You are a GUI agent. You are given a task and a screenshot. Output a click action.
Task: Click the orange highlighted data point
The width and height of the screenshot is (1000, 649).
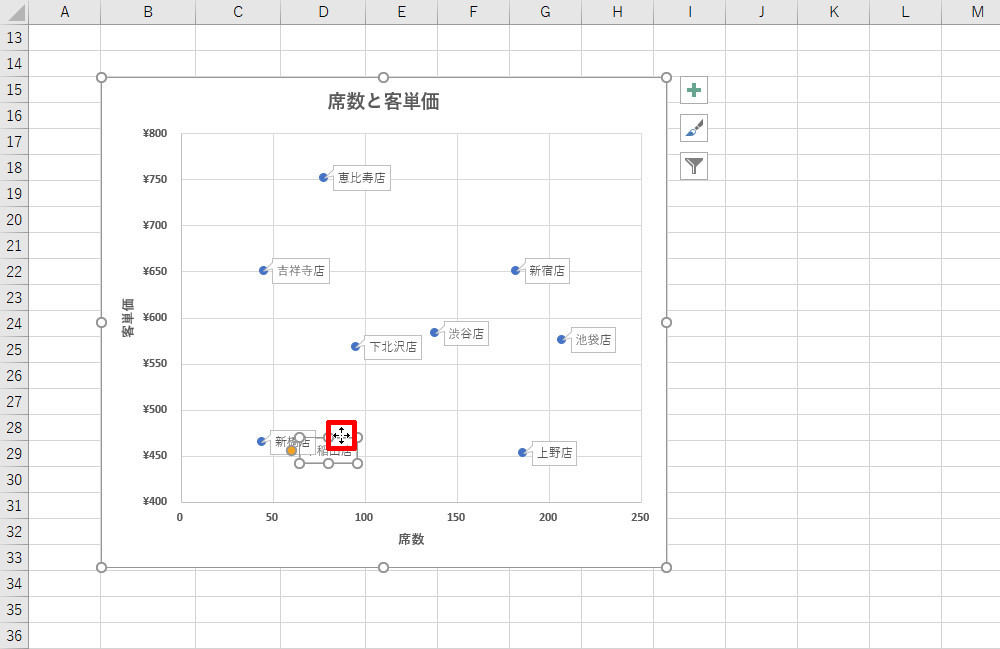[x=291, y=451]
